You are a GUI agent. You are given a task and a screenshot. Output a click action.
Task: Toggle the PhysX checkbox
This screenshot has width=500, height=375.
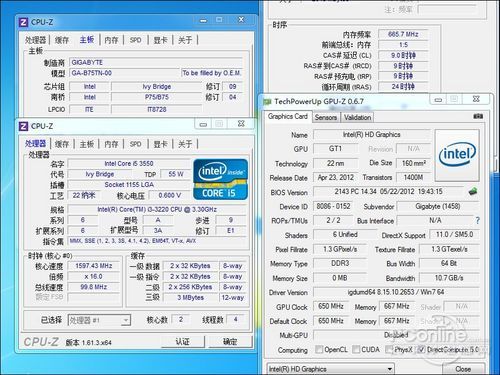click(x=389, y=349)
